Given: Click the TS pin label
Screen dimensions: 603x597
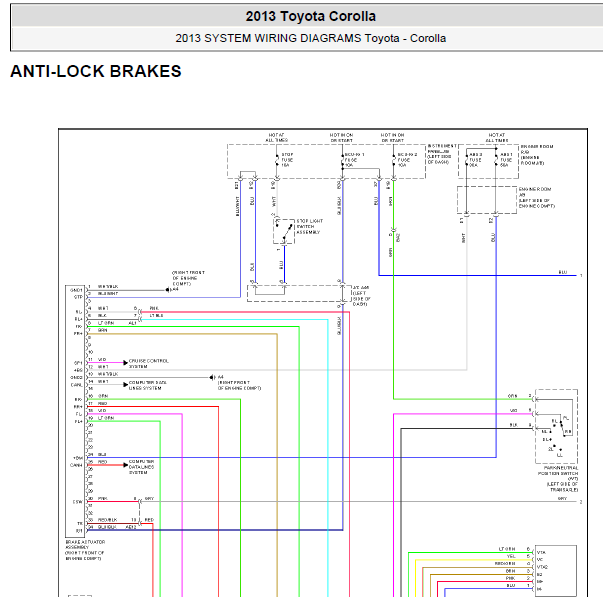Looking at the screenshot, I should coord(80,524).
